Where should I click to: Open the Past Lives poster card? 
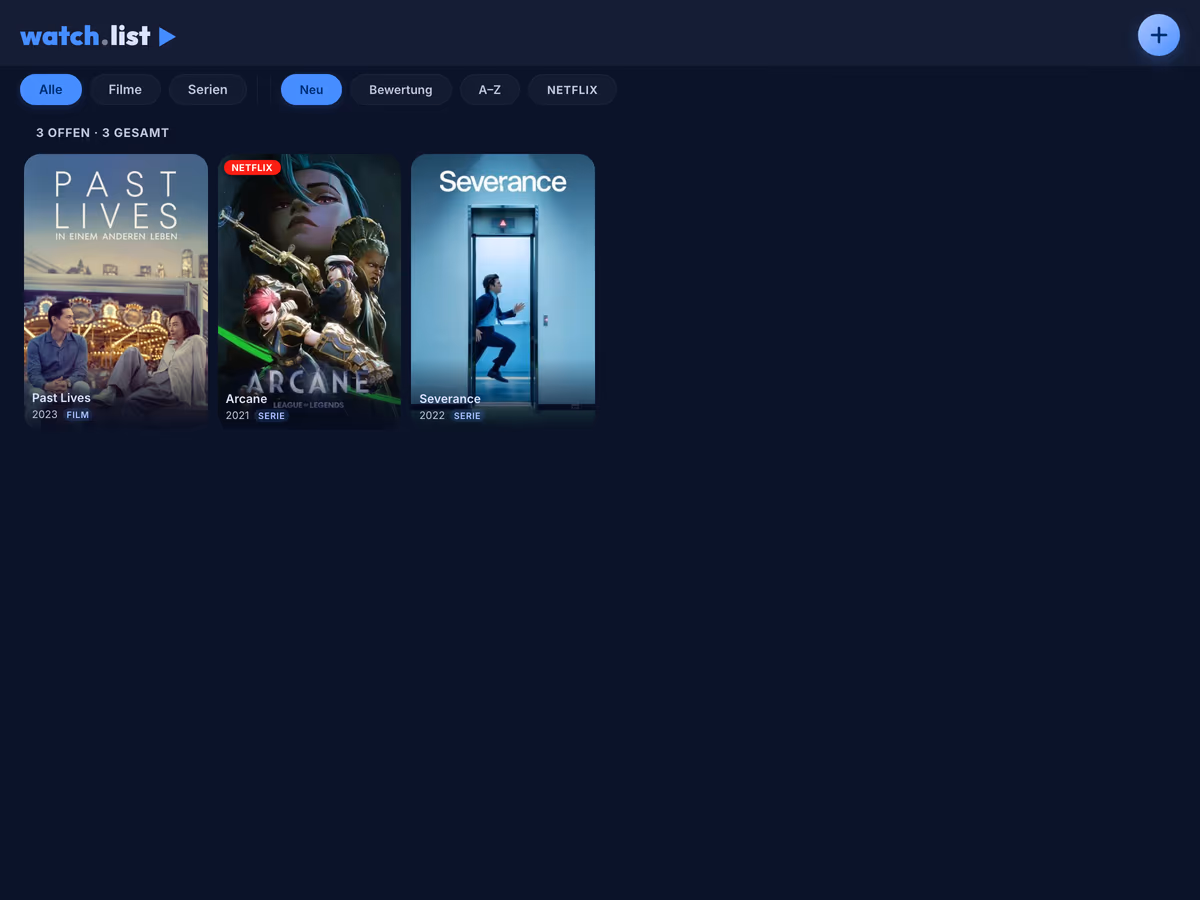point(116,292)
